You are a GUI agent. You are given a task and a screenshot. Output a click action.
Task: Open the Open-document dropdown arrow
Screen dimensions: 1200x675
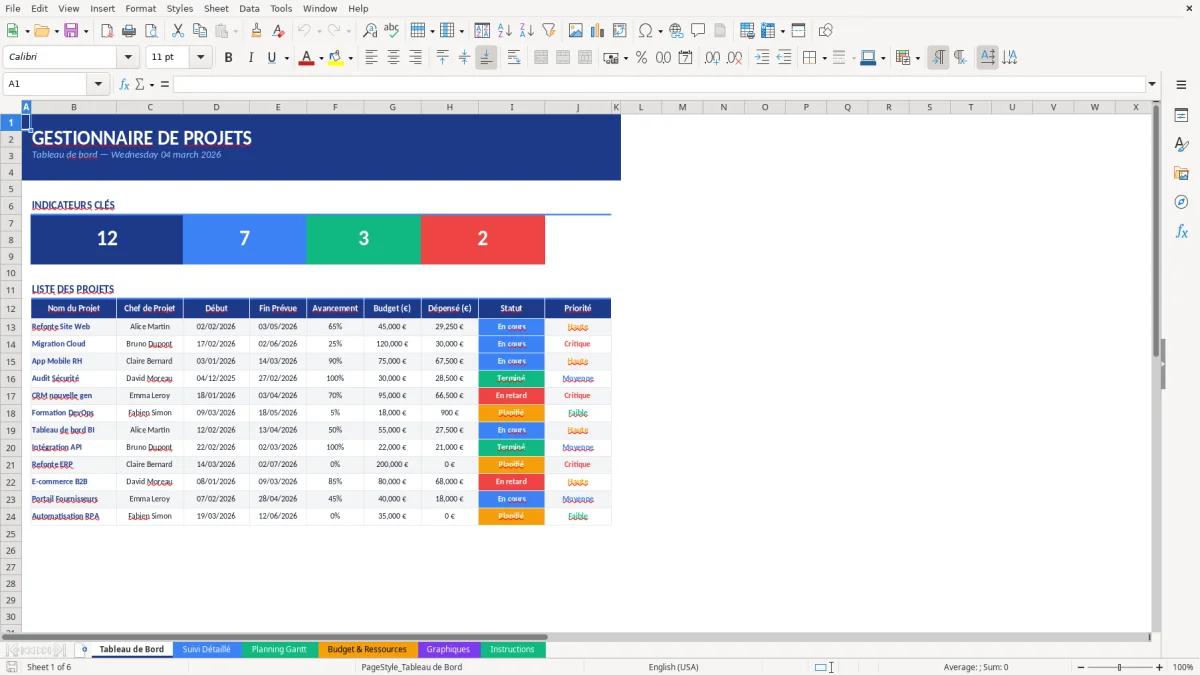tap(55, 31)
